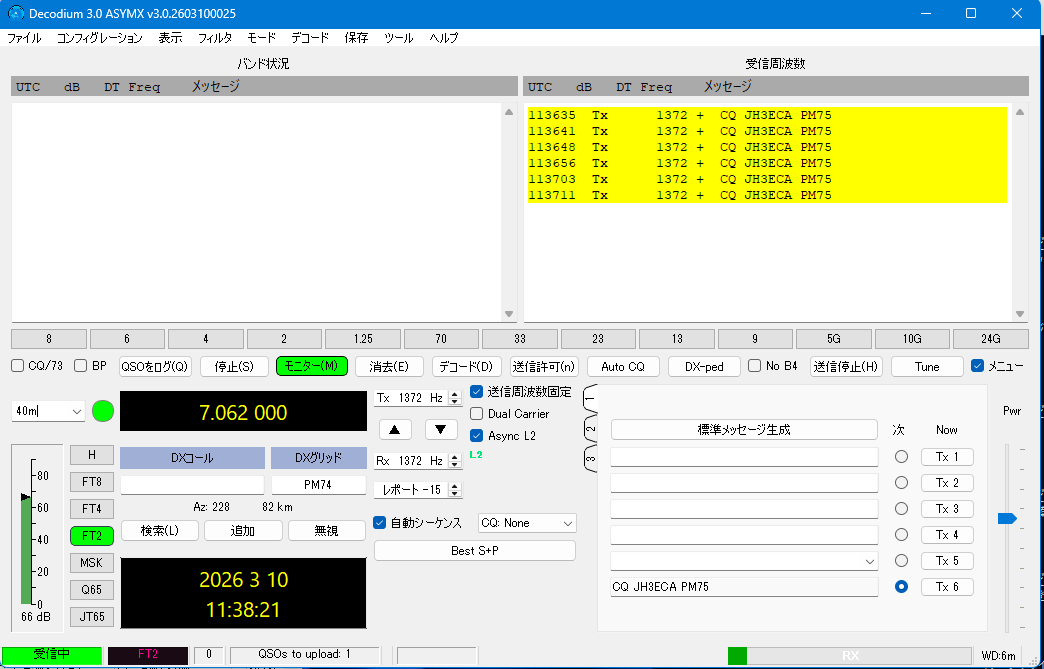
Task: Select the FT8 mode button
Action: tap(92, 481)
